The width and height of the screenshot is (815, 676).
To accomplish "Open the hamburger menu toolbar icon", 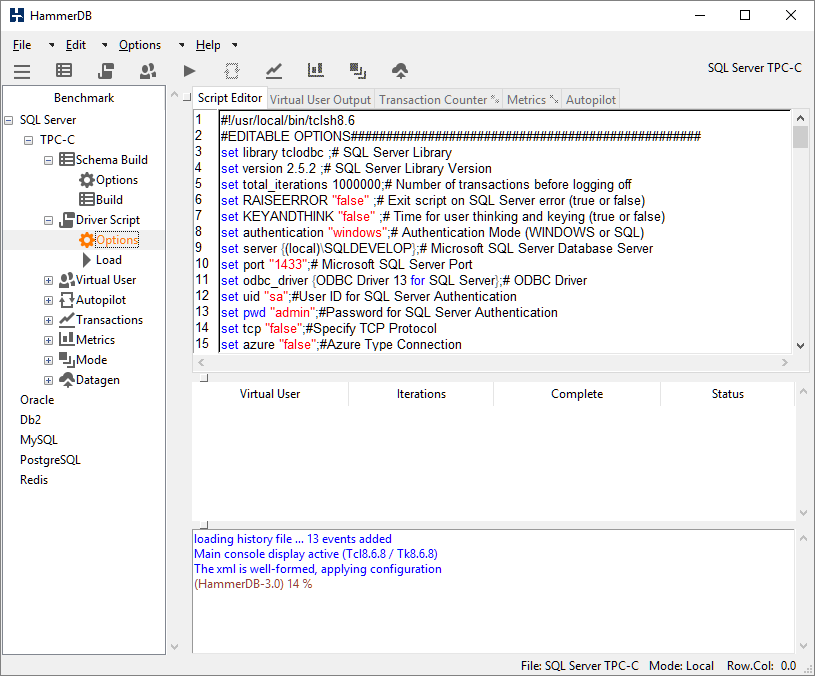I will pyautogui.click(x=22, y=71).
